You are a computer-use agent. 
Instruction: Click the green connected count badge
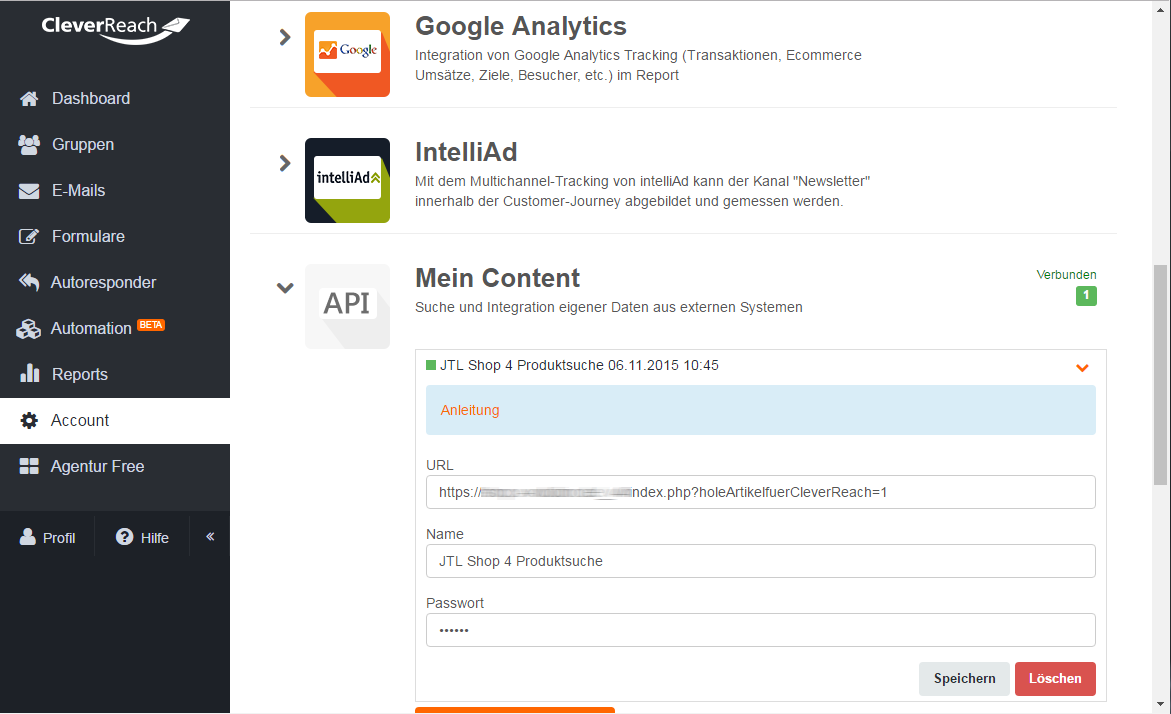tap(1086, 296)
